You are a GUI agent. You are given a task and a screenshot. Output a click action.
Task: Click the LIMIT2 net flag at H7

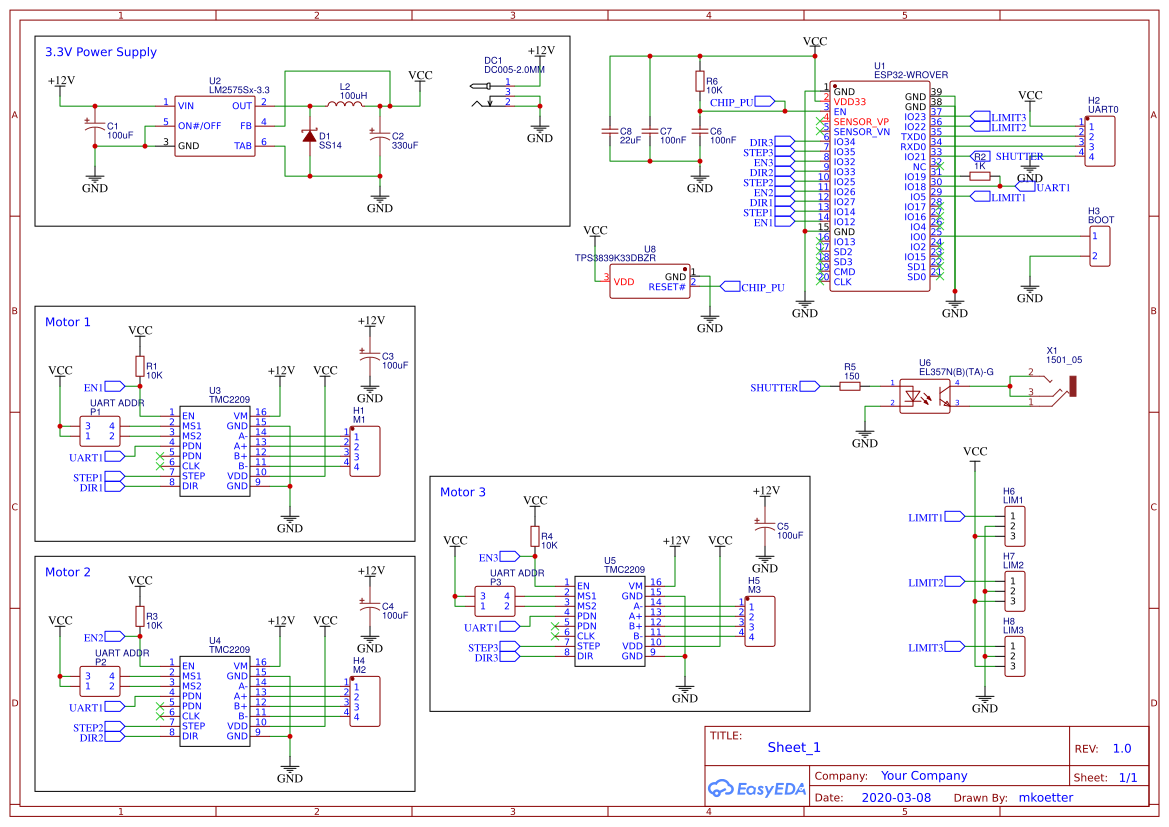point(936,582)
